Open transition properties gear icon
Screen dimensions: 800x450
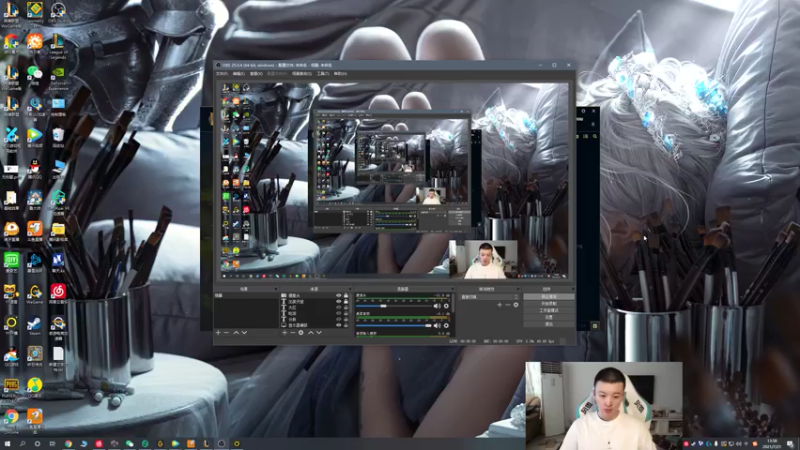coord(516,305)
